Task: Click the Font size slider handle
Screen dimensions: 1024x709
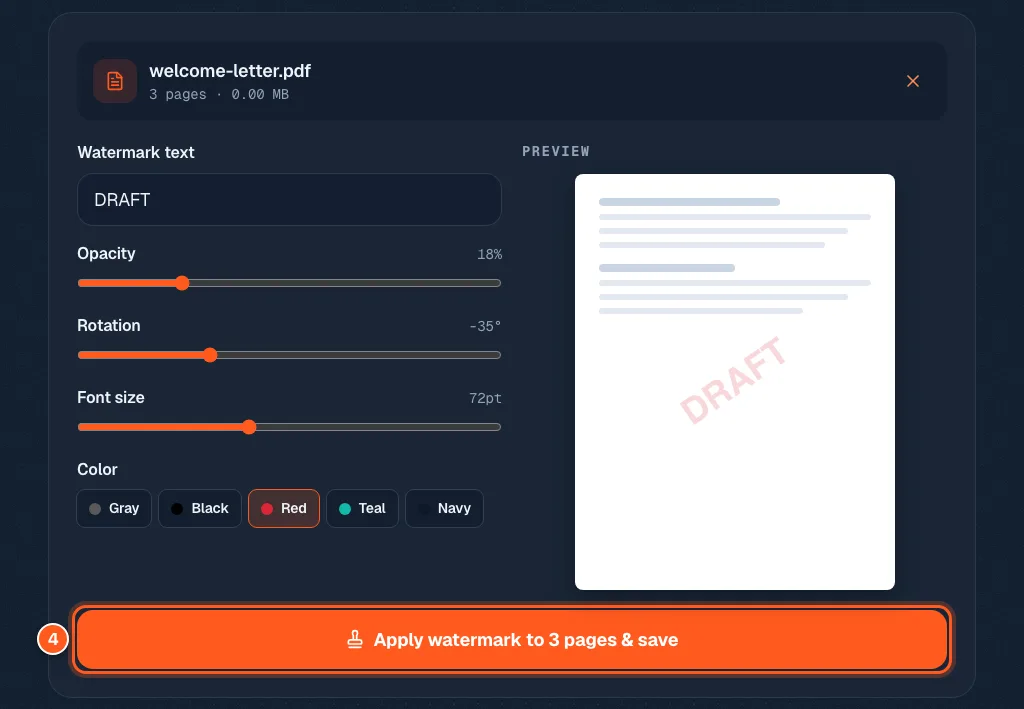Action: 249,427
